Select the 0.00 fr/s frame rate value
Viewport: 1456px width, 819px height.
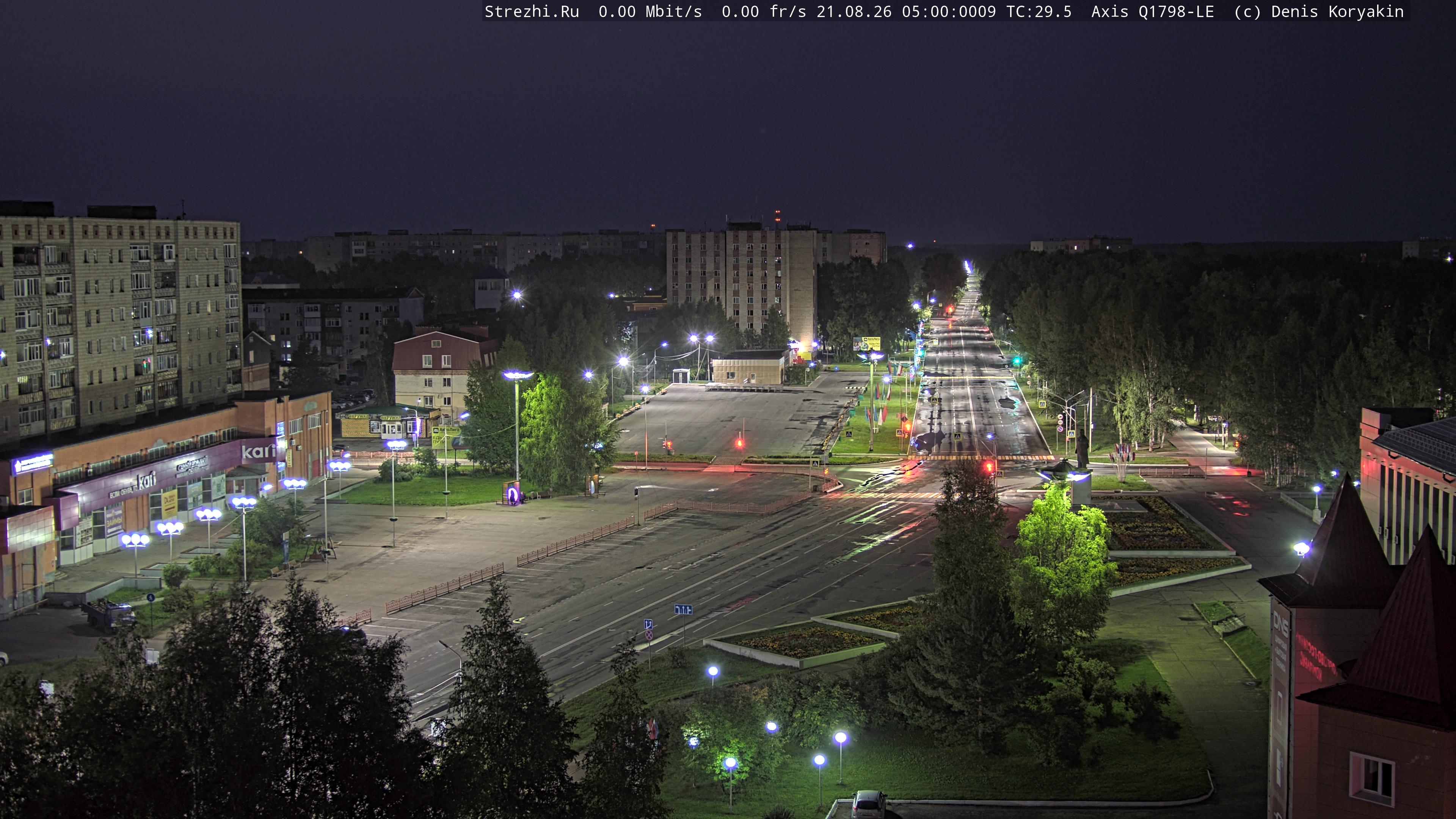[x=764, y=12]
